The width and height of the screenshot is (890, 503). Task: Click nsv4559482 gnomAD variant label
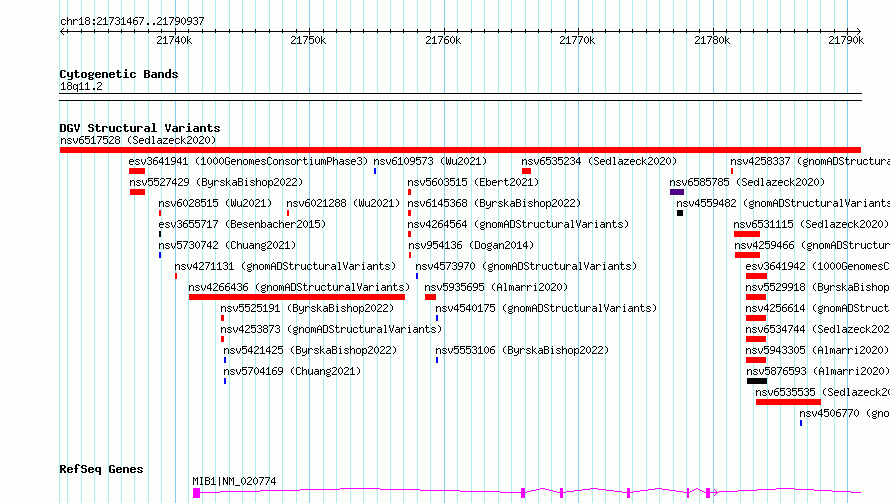(x=783, y=203)
